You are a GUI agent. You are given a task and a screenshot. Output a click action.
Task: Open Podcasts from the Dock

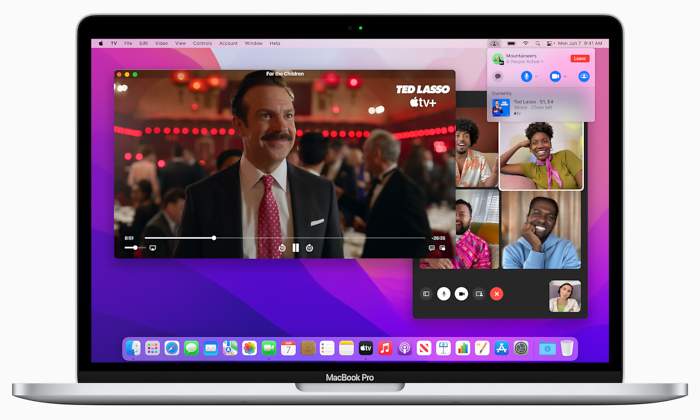[404, 348]
